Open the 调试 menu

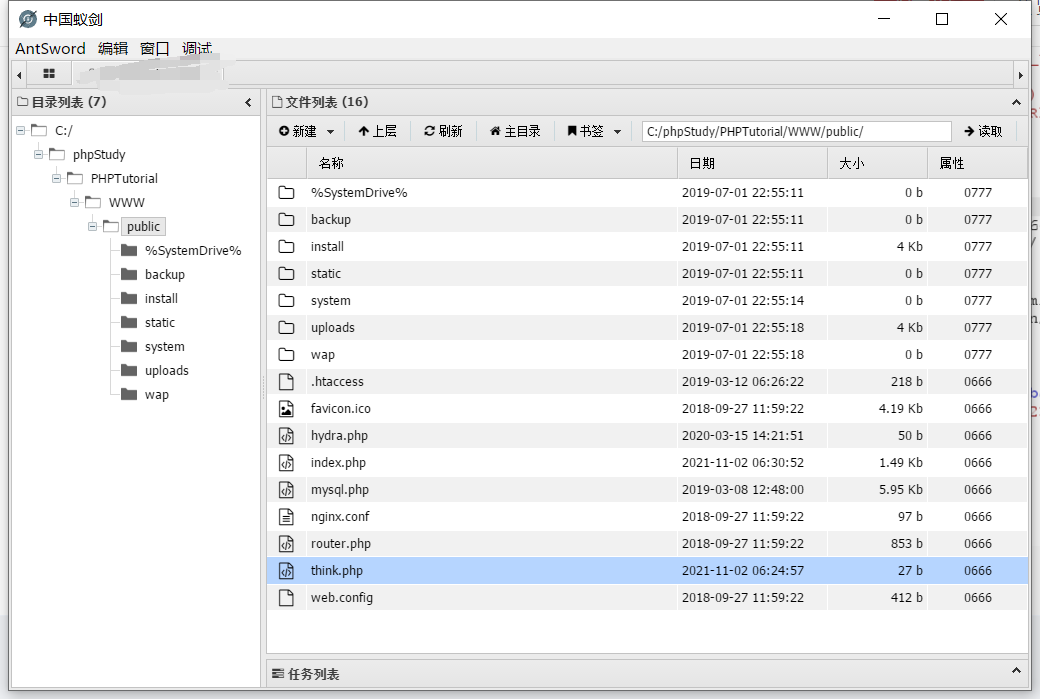pyautogui.click(x=197, y=48)
